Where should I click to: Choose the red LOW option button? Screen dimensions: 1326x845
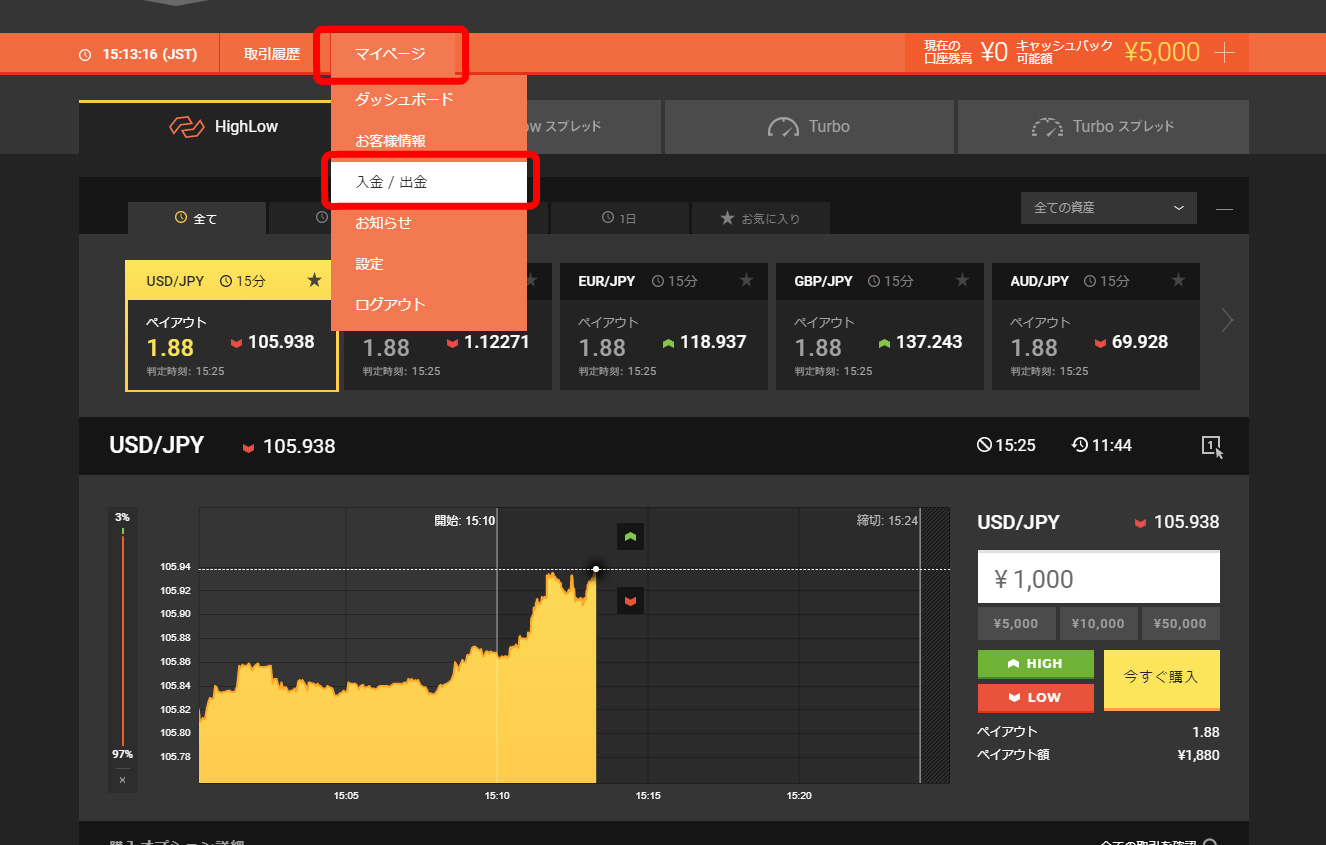pos(1035,698)
